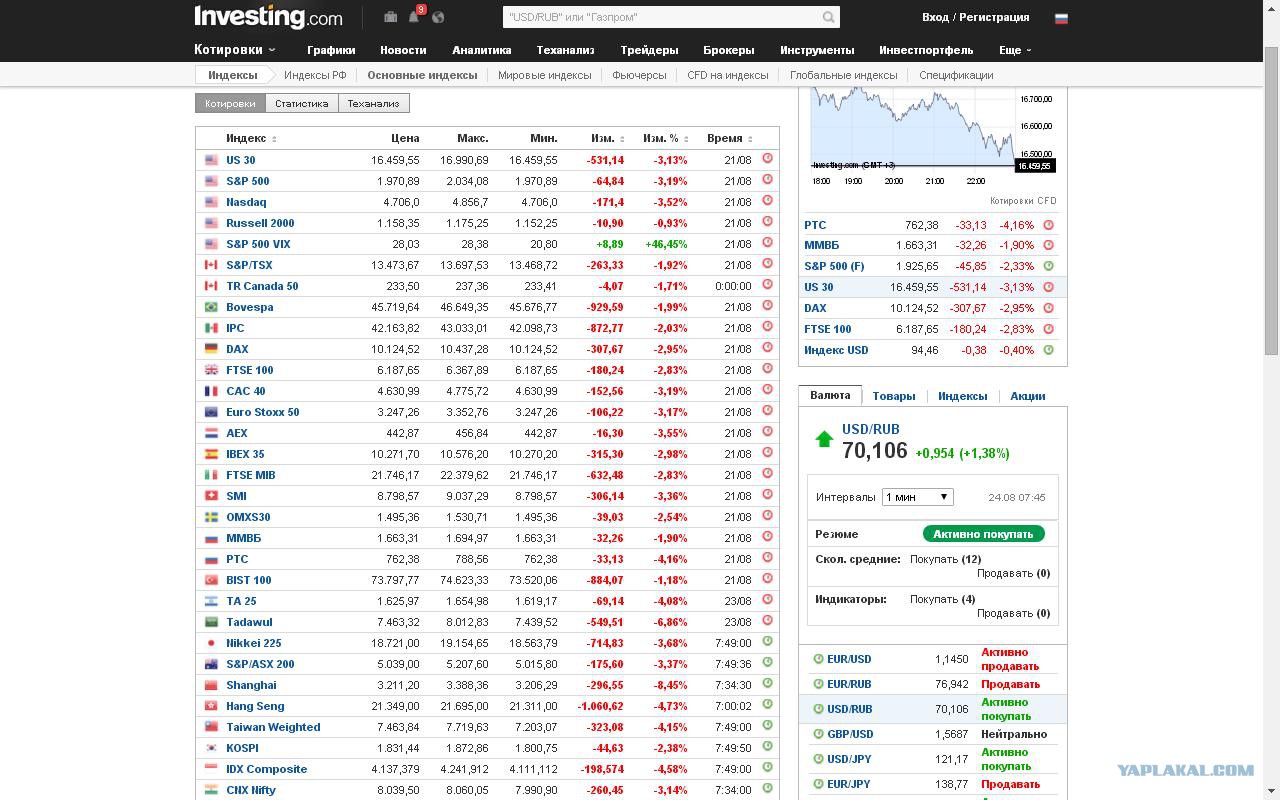Click the Turkish flag beside BIST 100
Image resolution: width=1280 pixels, height=800 pixels.
click(x=211, y=580)
